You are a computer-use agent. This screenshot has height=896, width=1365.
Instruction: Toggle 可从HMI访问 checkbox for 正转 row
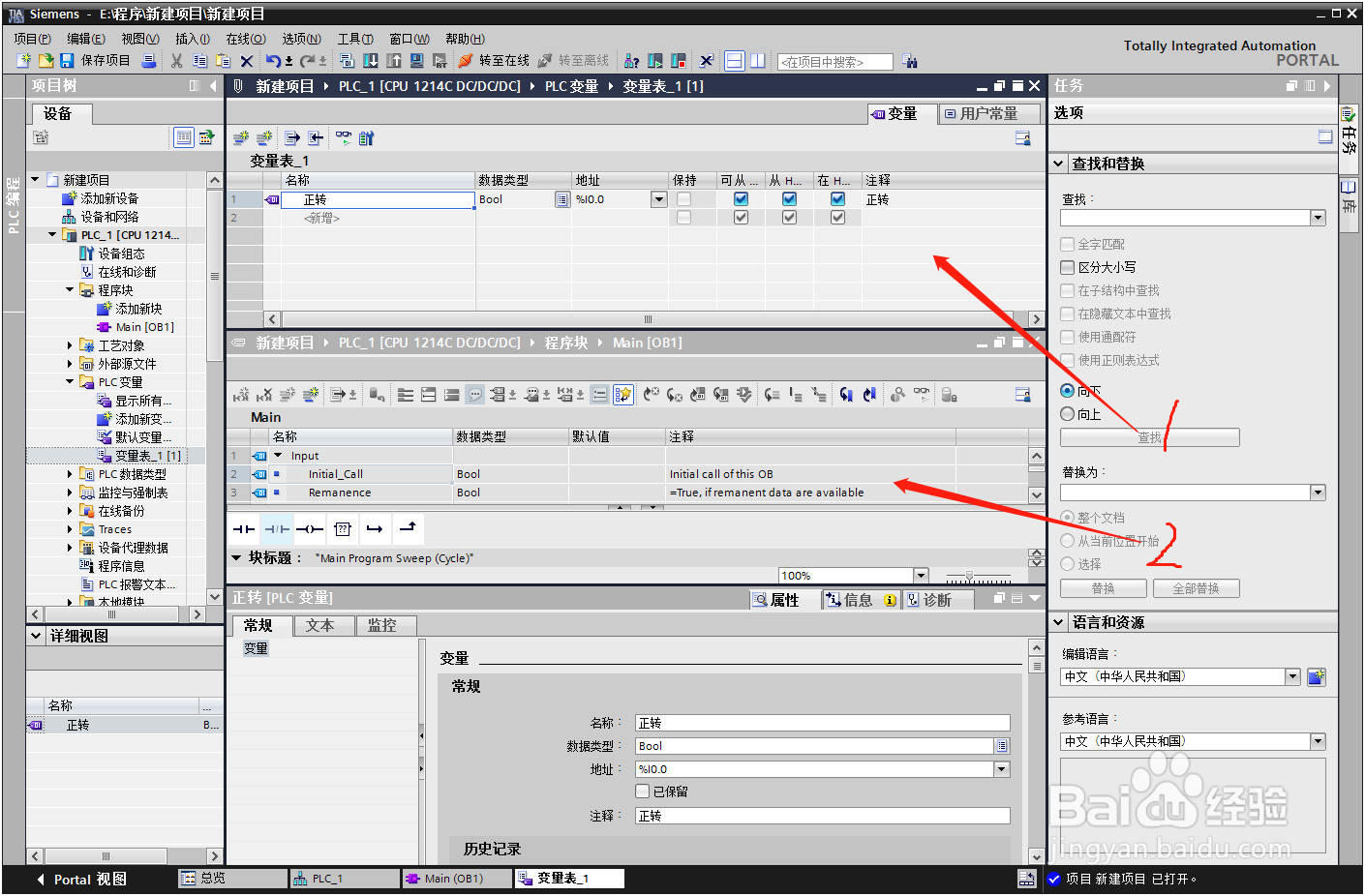point(741,199)
